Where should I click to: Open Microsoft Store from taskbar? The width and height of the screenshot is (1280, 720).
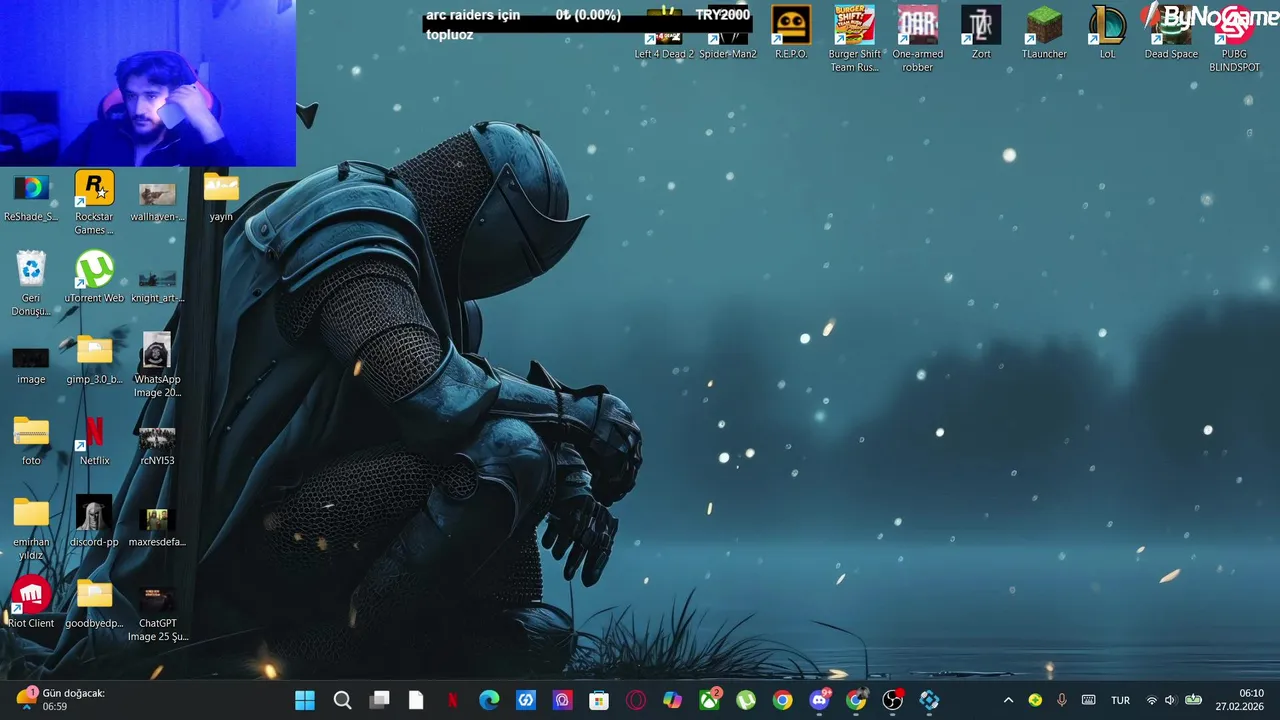599,700
